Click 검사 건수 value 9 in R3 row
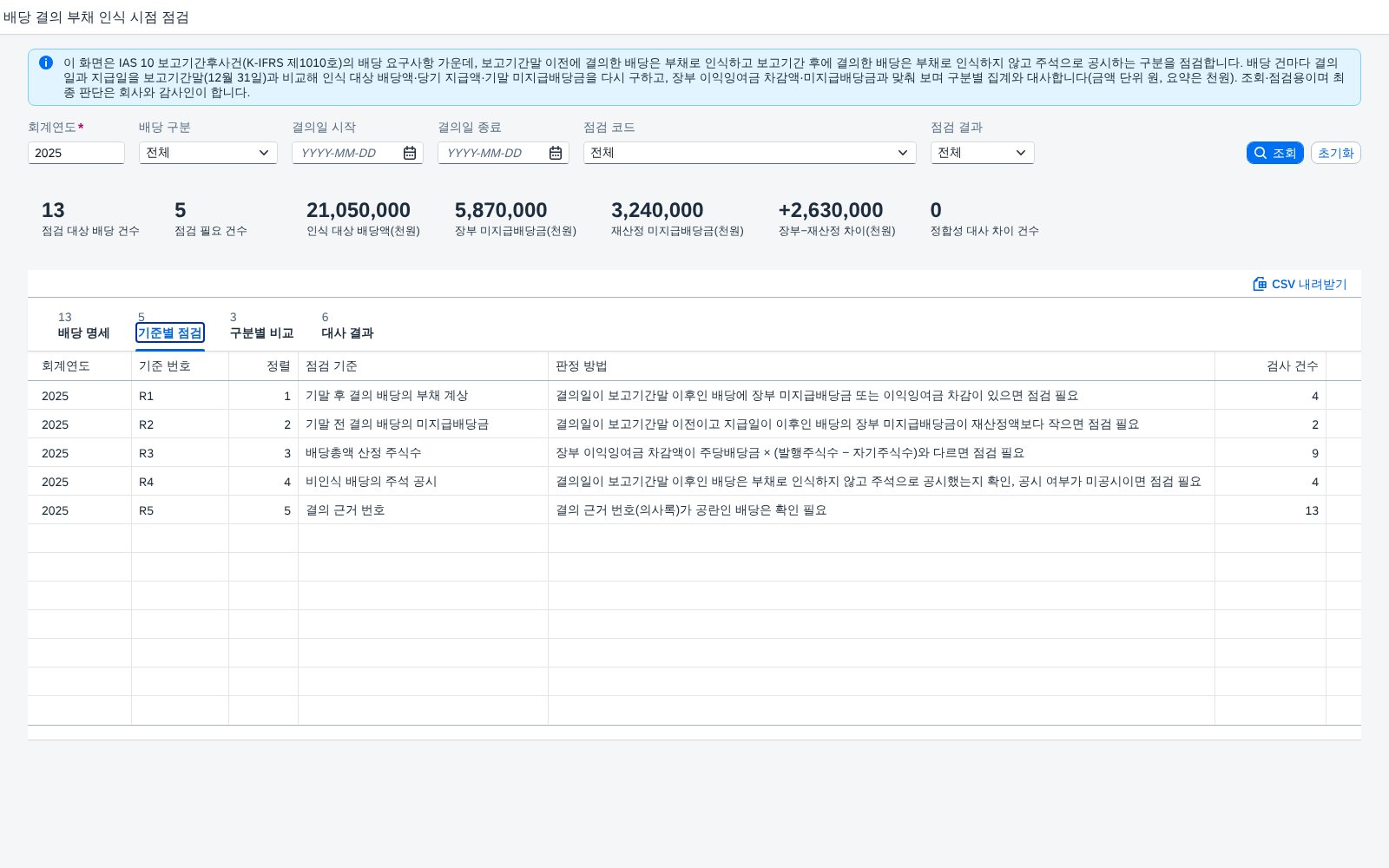The image size is (1389, 868). [1271, 453]
